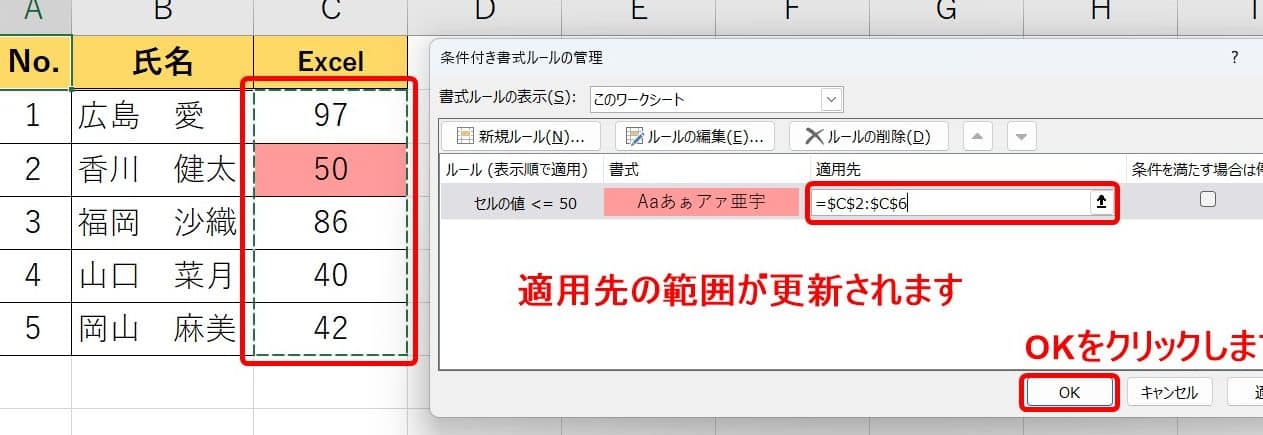The image size is (1263, 435).
Task: Click the applies-to field =$C$2:$C$6
Action: coord(948,203)
